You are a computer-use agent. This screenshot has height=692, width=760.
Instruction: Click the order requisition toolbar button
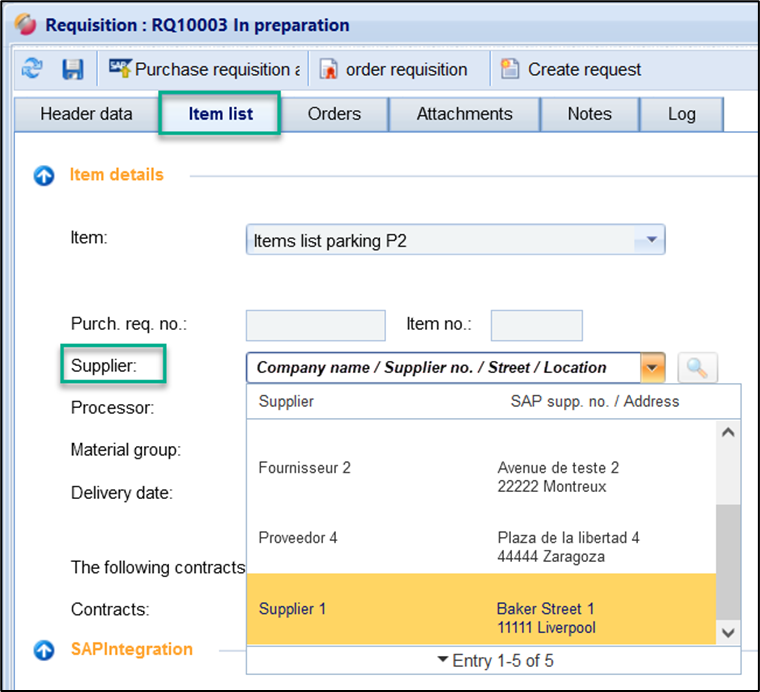pos(394,69)
